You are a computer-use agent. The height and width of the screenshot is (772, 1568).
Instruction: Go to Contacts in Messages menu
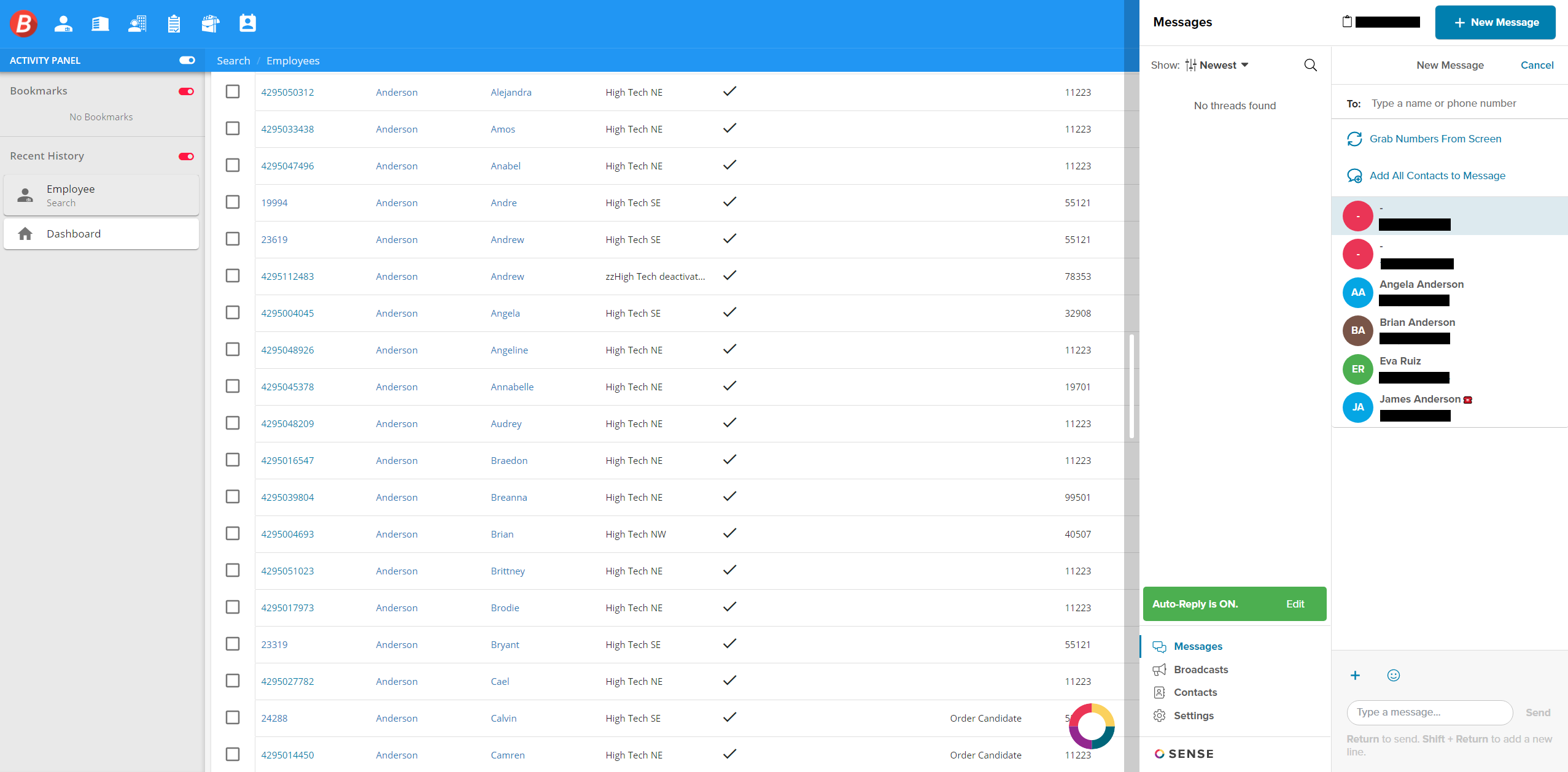1195,692
